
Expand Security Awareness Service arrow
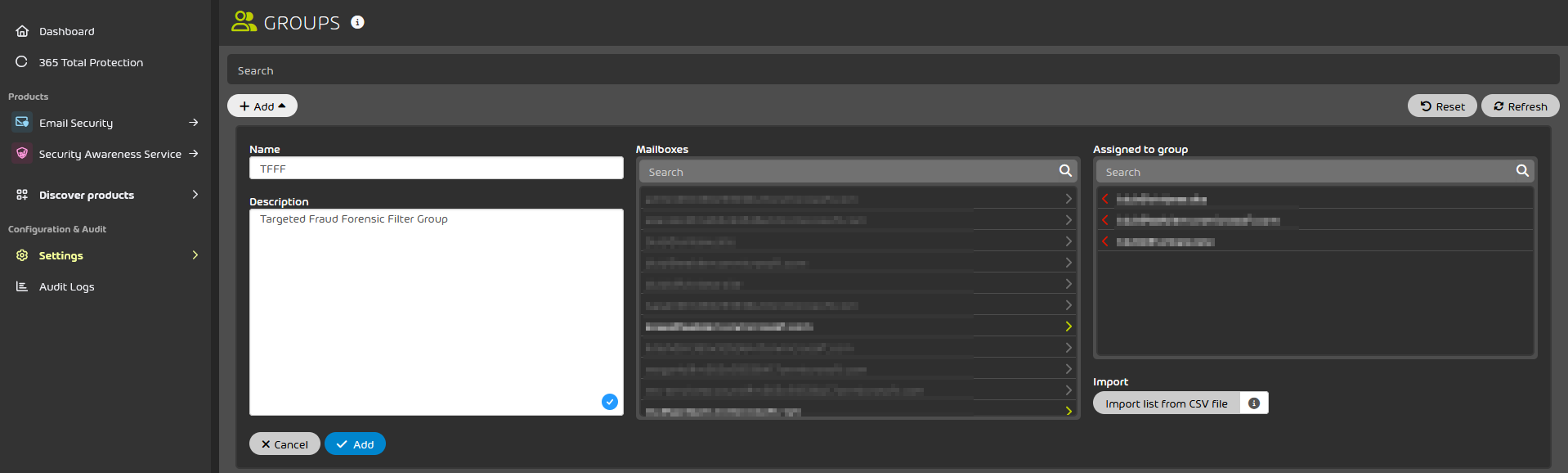pyautogui.click(x=194, y=154)
